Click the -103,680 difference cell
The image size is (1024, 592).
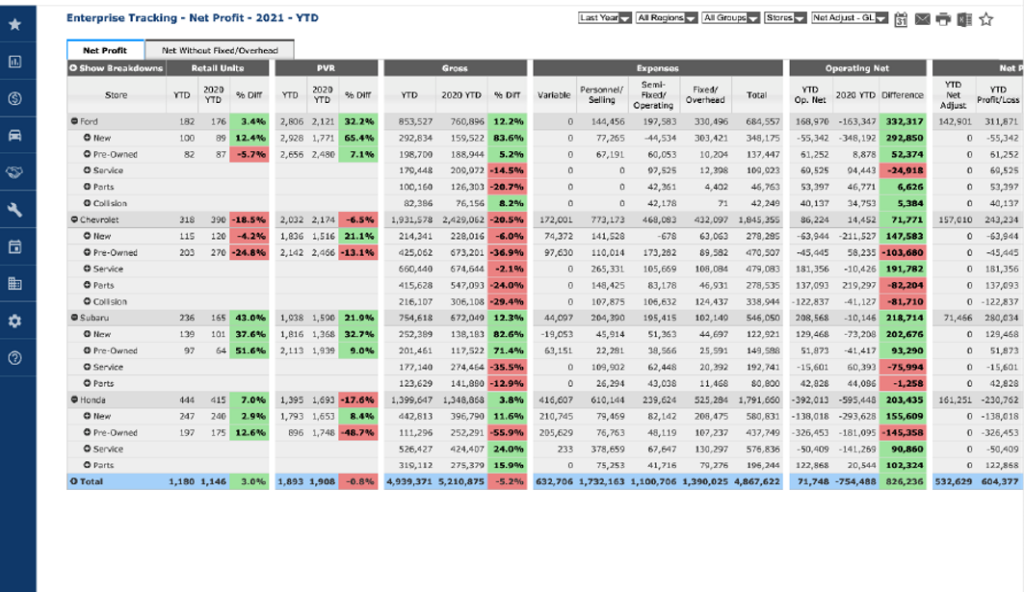click(902, 252)
